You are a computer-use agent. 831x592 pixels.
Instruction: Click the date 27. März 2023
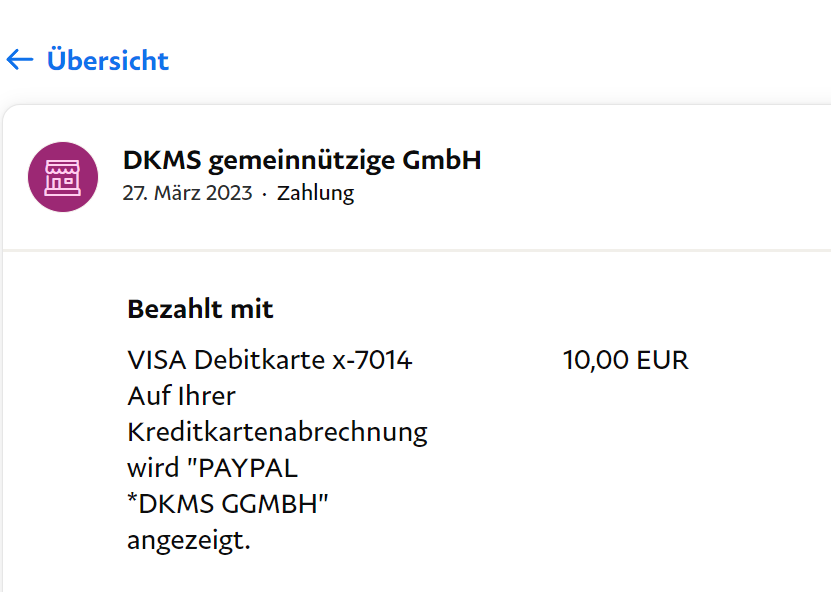188,193
